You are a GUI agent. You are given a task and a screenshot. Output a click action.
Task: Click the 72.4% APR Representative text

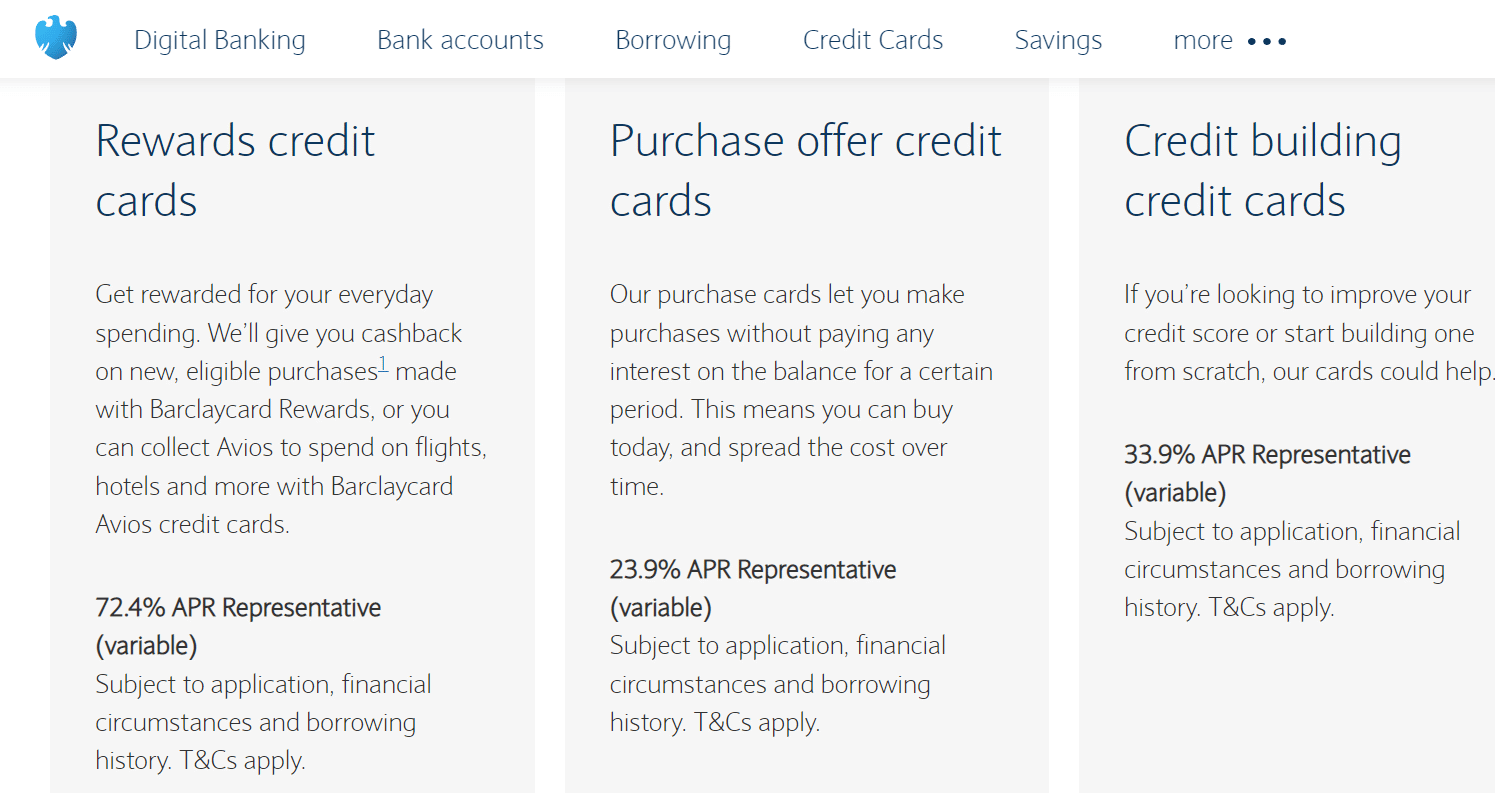pos(238,608)
